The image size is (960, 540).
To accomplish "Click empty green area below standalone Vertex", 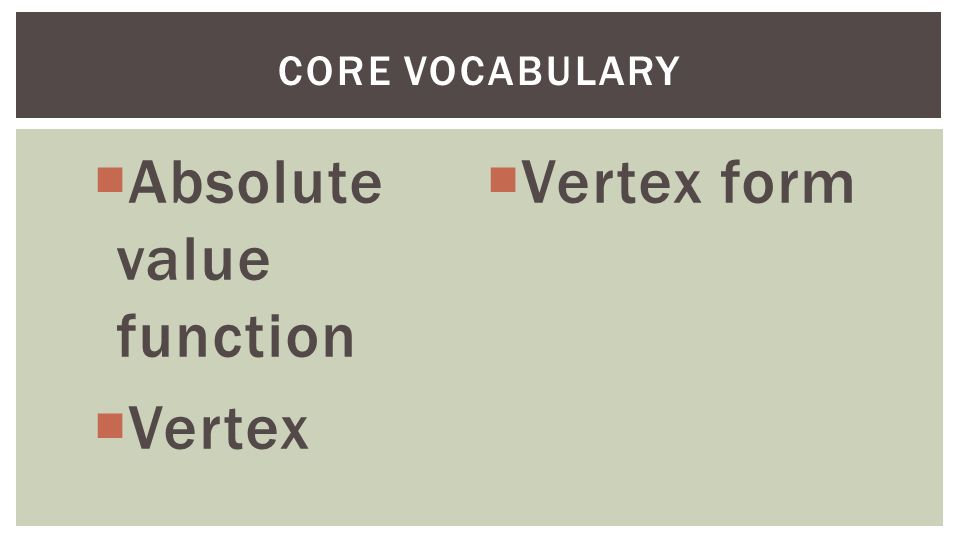I will (245, 490).
